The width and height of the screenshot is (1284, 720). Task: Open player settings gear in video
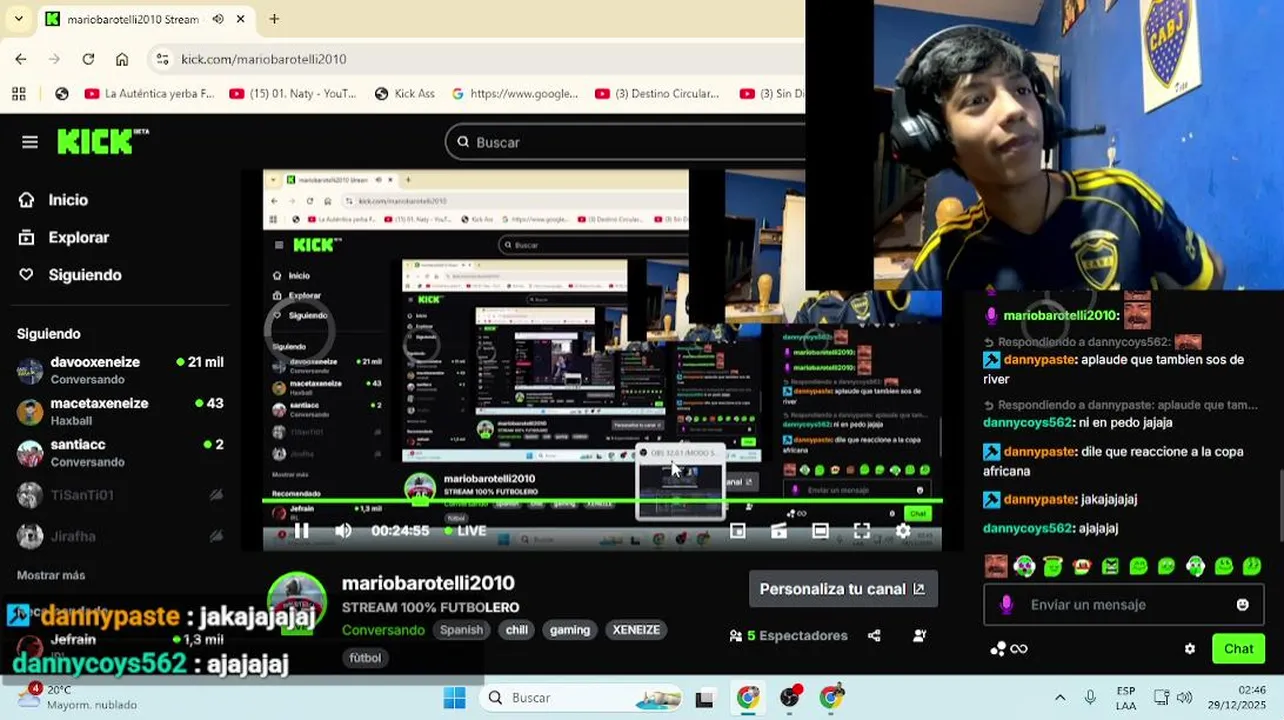click(x=903, y=531)
